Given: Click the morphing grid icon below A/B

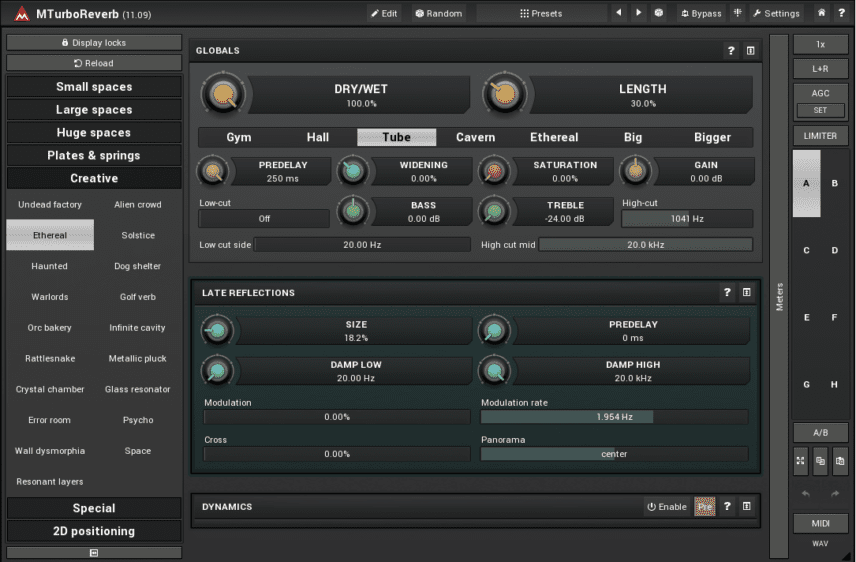Looking at the screenshot, I should point(800,461).
